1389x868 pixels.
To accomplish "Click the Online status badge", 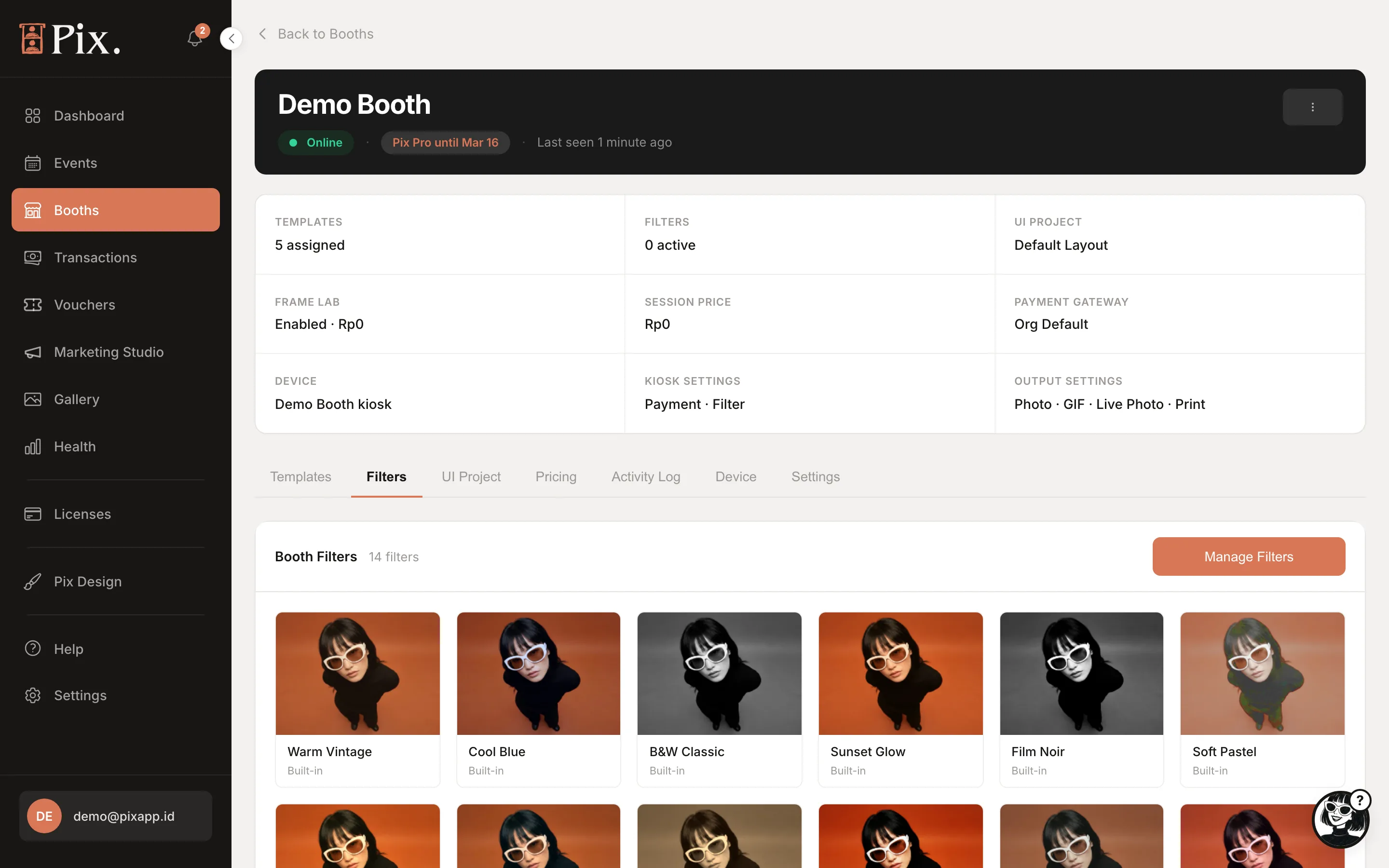I will coord(316,142).
